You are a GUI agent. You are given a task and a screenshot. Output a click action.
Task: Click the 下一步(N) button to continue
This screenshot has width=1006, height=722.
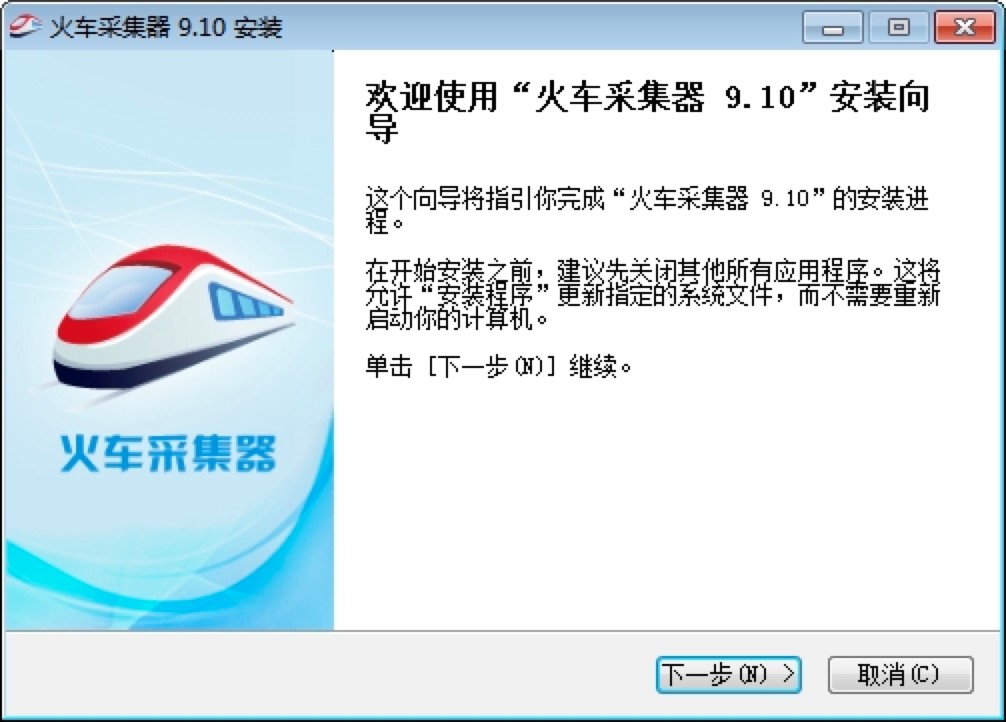click(728, 675)
